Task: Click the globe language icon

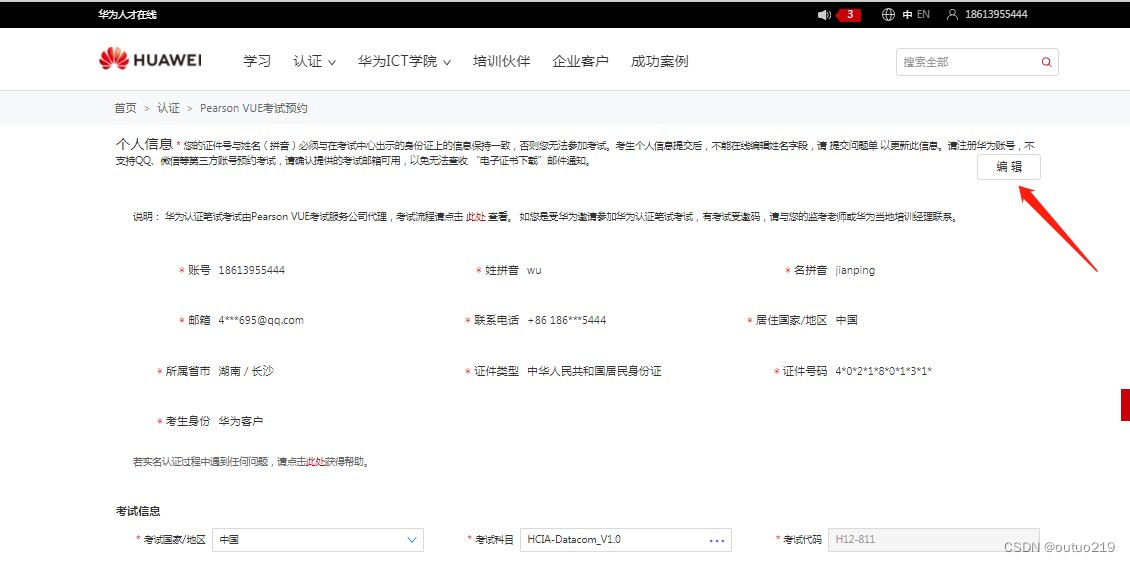Action: pyautogui.click(x=888, y=14)
